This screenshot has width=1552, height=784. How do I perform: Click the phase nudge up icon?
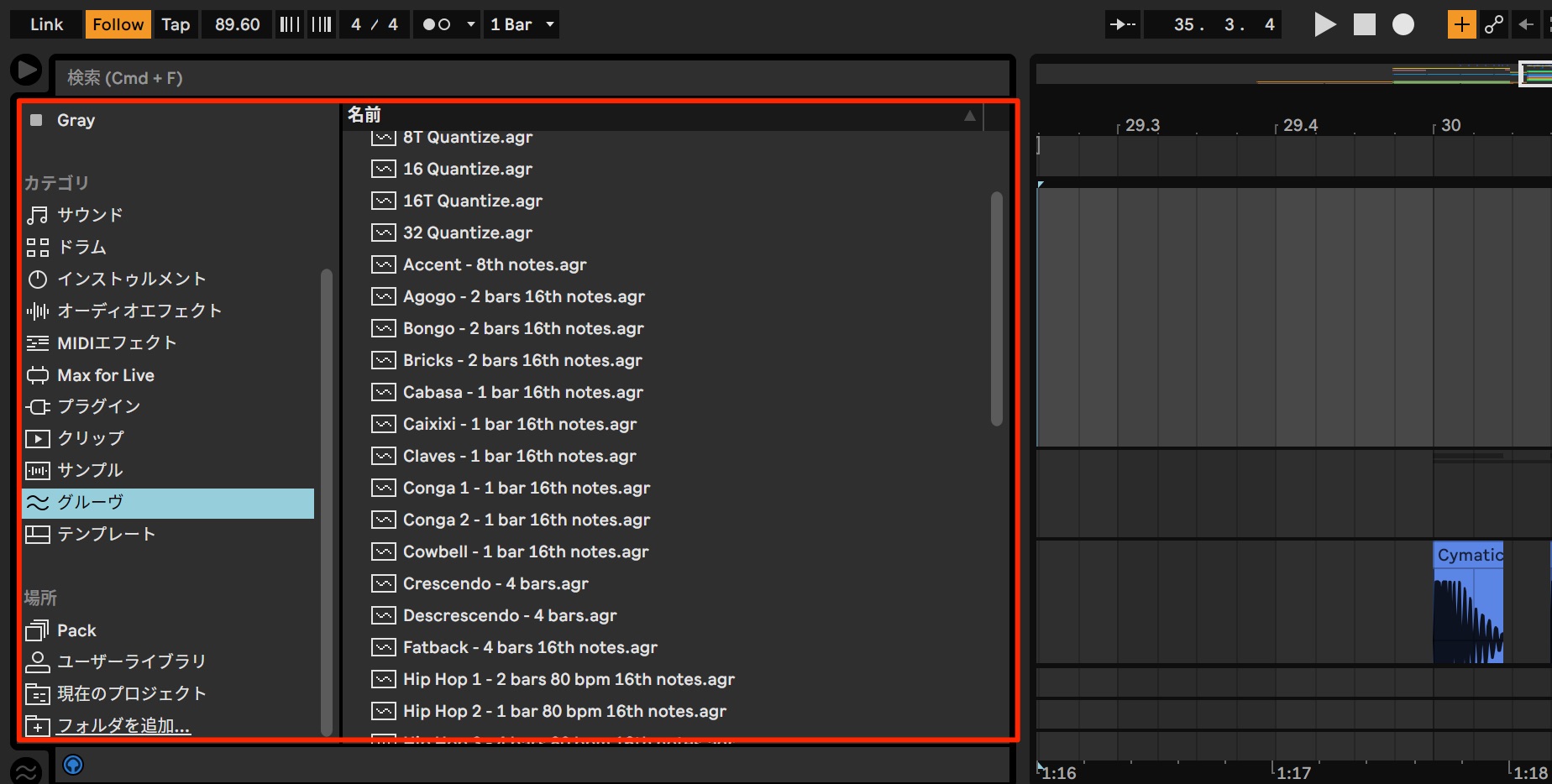[322, 24]
